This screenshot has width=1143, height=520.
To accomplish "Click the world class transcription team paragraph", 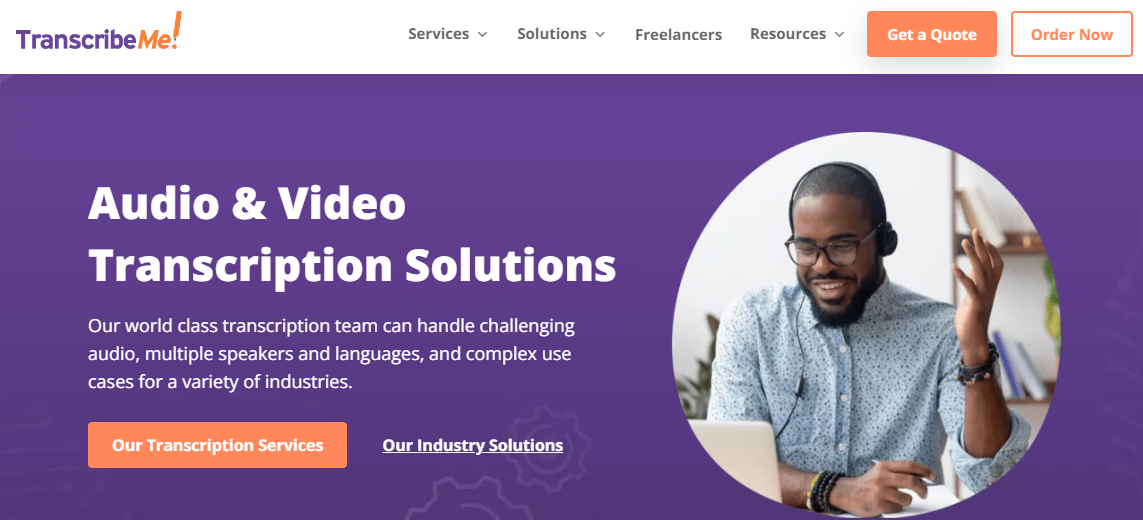I will tap(332, 354).
